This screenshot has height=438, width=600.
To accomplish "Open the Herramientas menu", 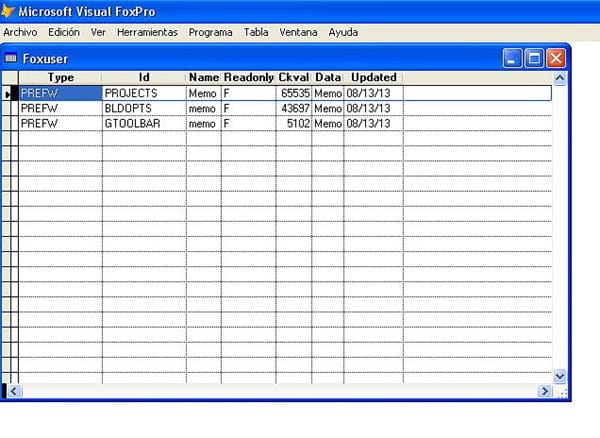I will [147, 33].
